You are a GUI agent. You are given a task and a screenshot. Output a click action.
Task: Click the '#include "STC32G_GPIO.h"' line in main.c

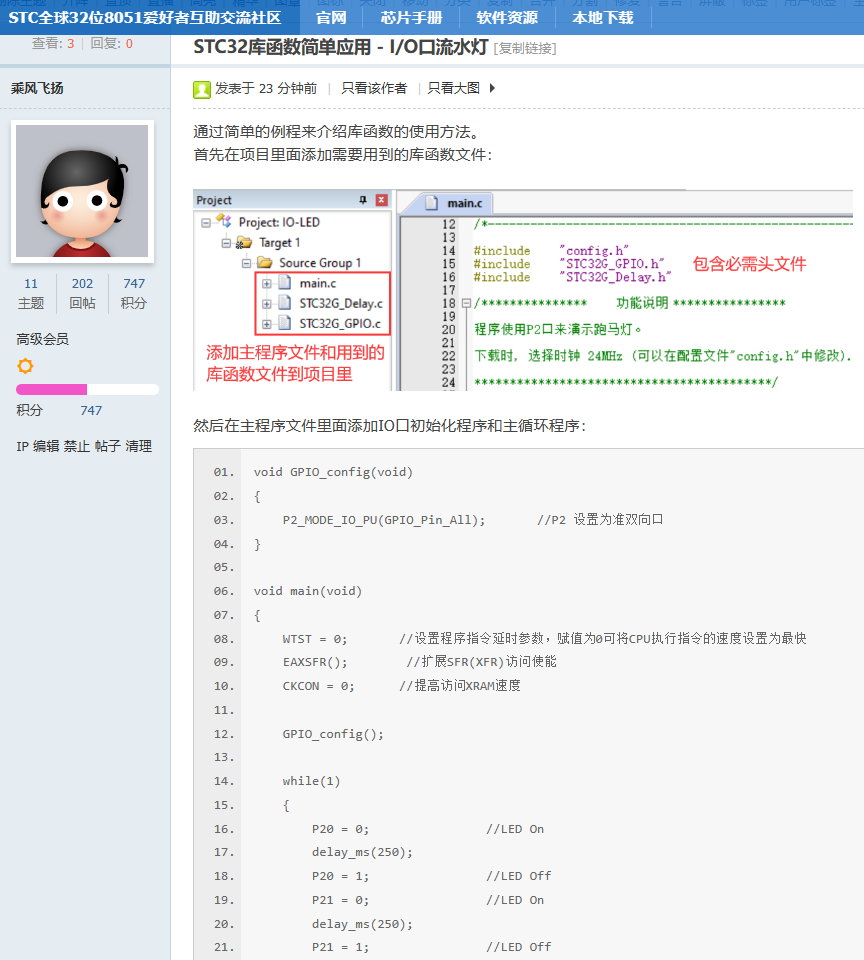tap(569, 264)
